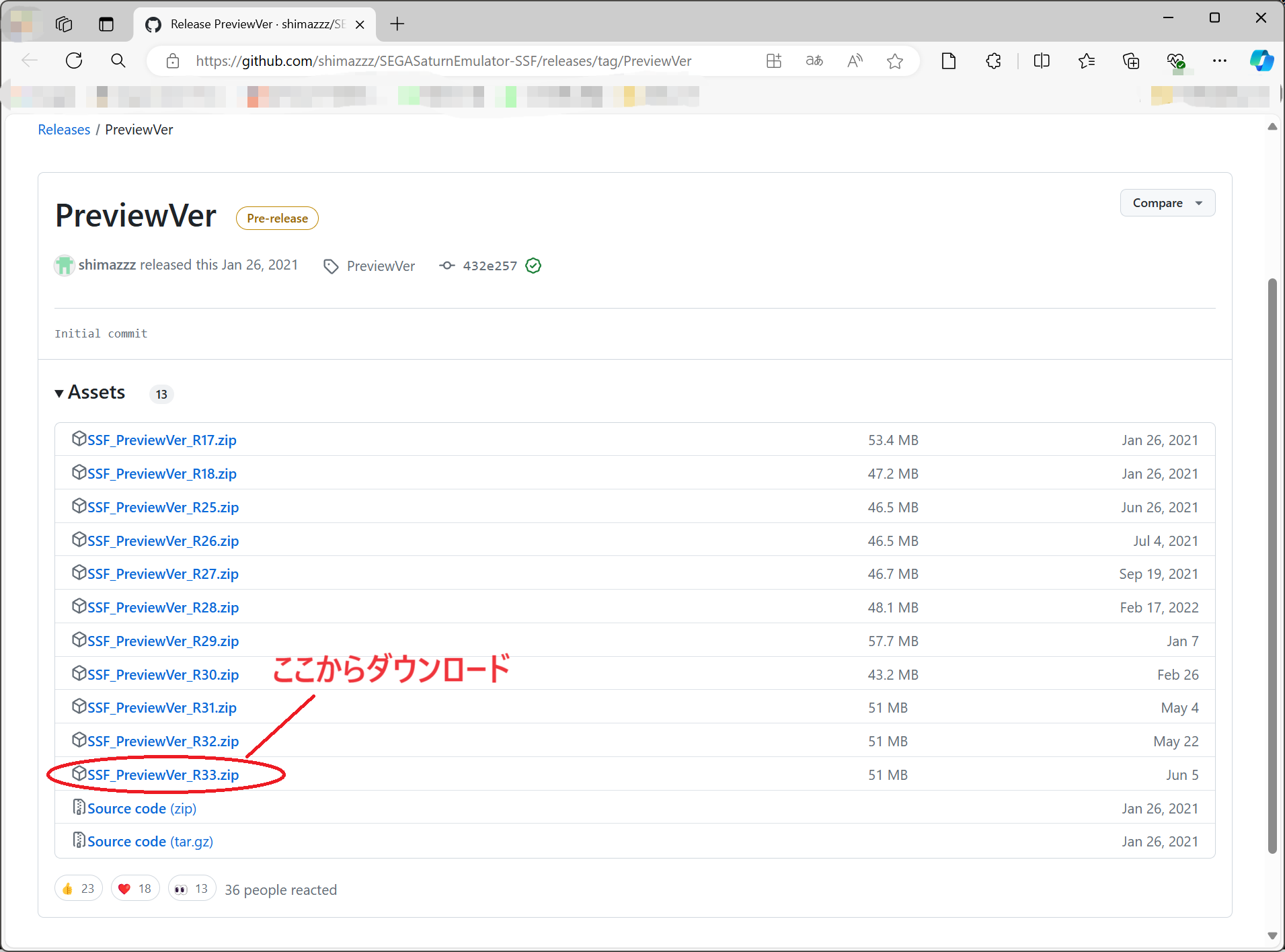Click the scrollbar up arrow
The width and height of the screenshot is (1285, 952).
pyautogui.click(x=1272, y=127)
